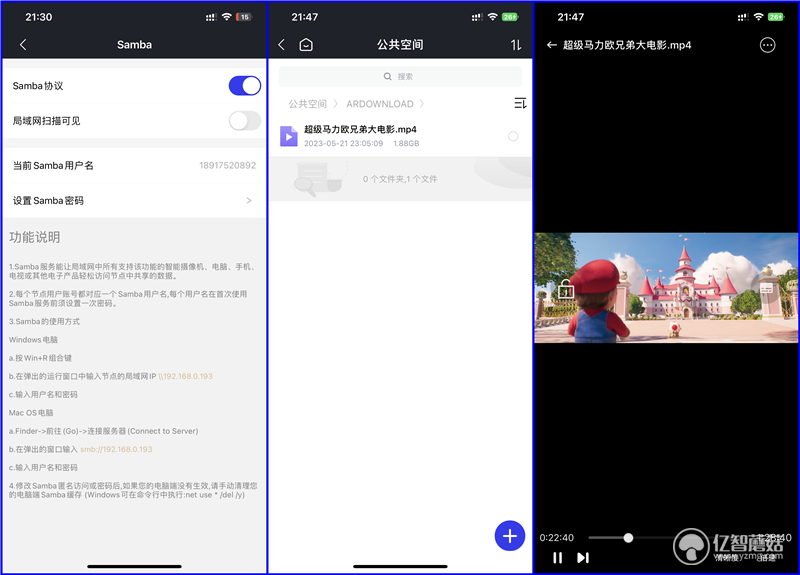Go back from the Samba settings screen
This screenshot has width=800, height=575.
click(23, 45)
